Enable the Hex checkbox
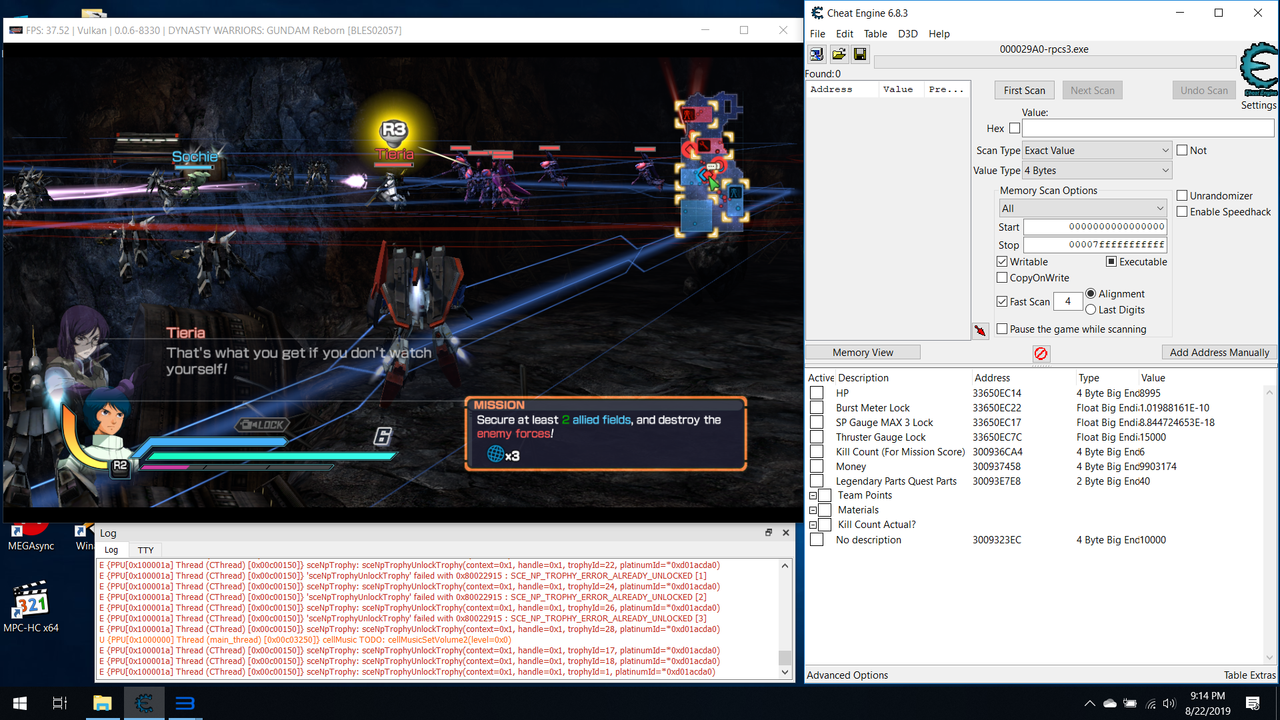 pos(1014,128)
